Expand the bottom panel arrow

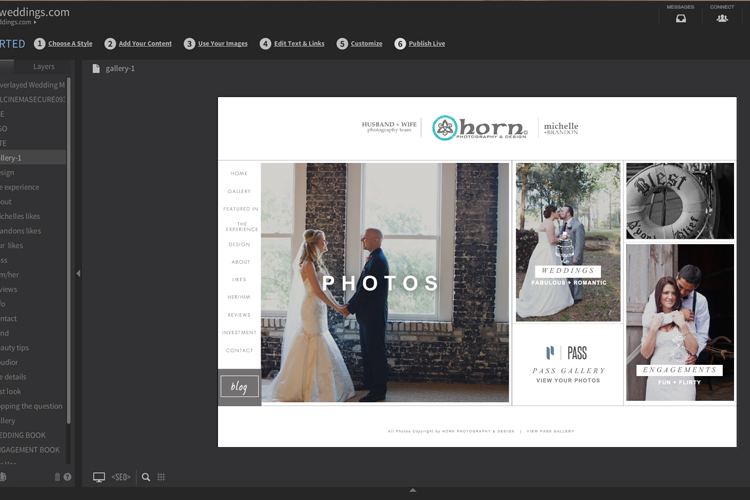[413, 491]
